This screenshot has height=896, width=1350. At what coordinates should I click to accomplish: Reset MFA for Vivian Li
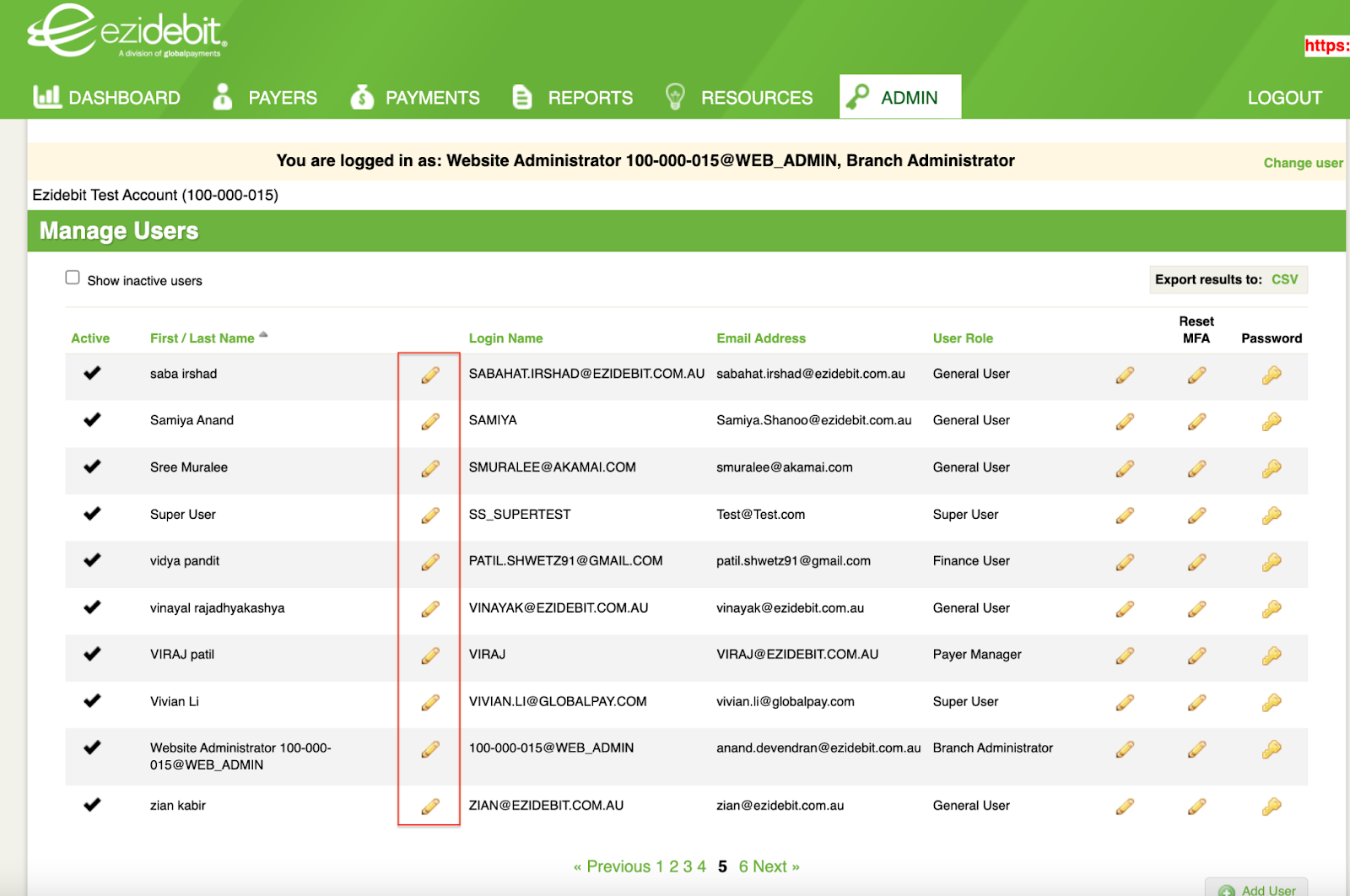[1196, 702]
